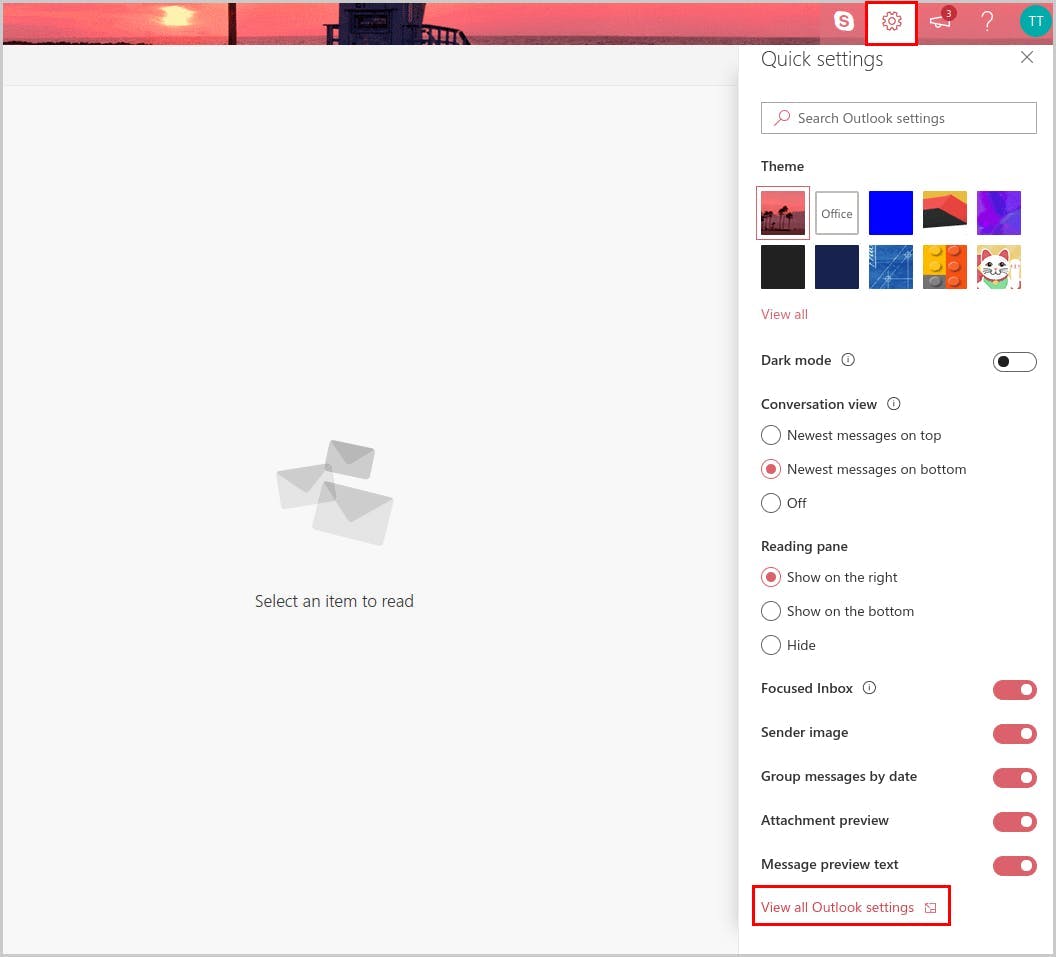Click the Focused Inbox info icon
The height and width of the screenshot is (957, 1056).
click(869, 688)
